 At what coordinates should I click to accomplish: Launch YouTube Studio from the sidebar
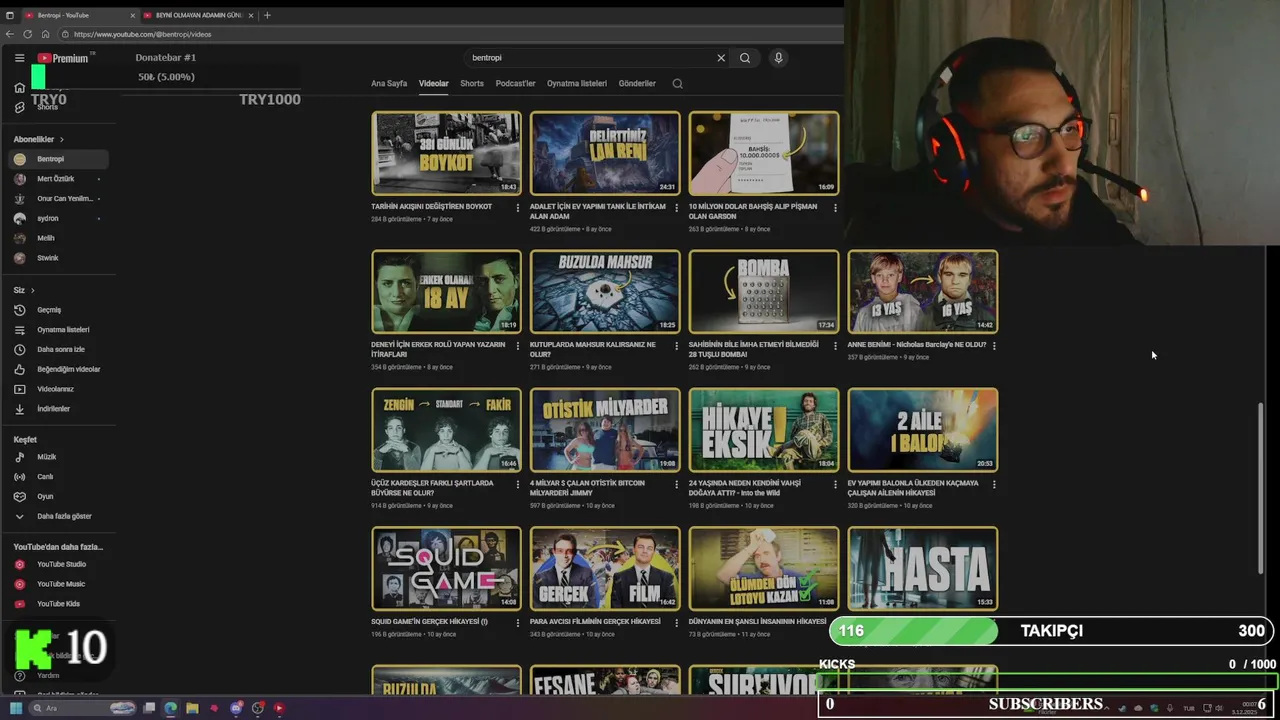pyautogui.click(x=60, y=564)
